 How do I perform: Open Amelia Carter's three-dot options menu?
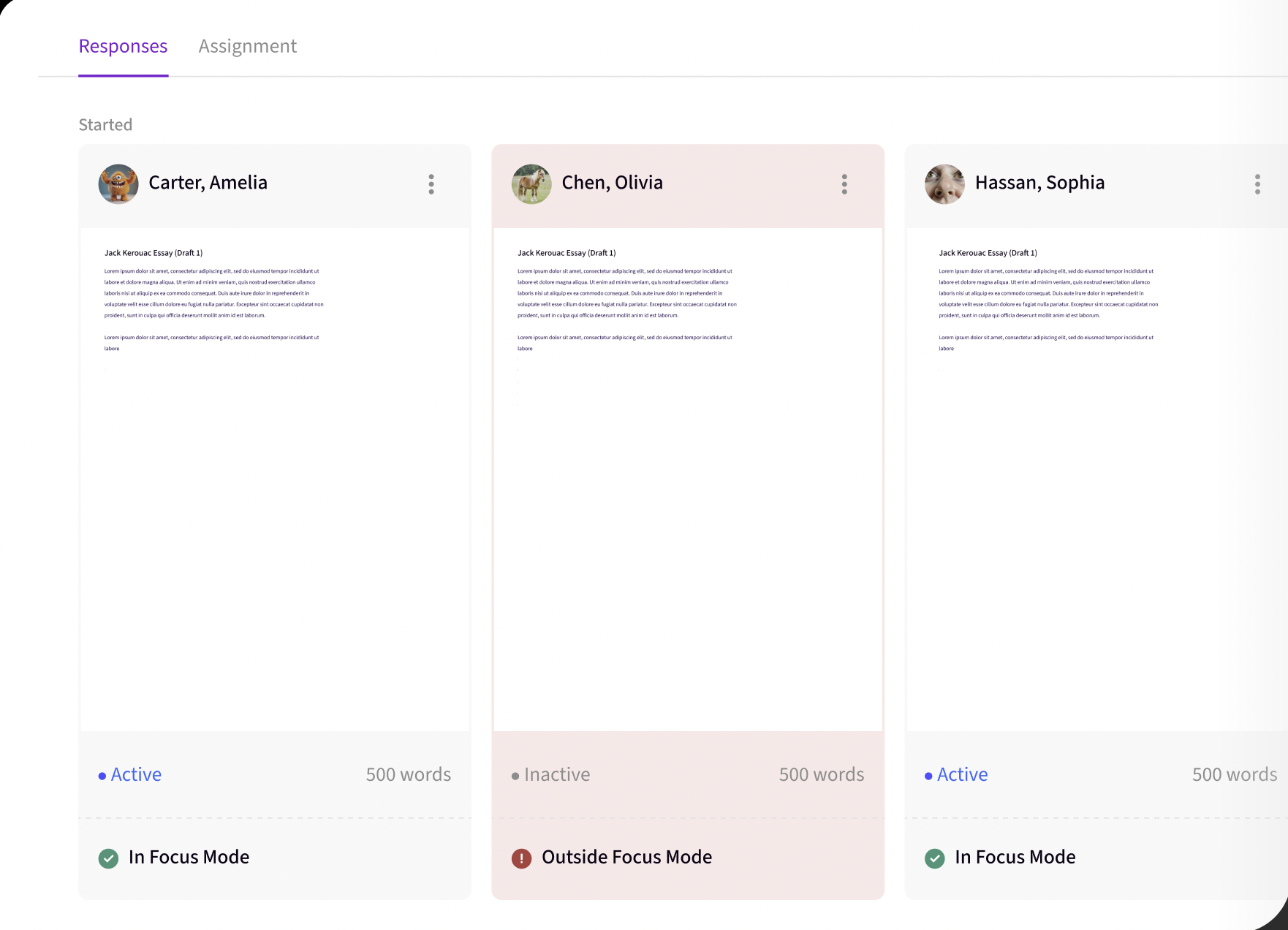(431, 184)
